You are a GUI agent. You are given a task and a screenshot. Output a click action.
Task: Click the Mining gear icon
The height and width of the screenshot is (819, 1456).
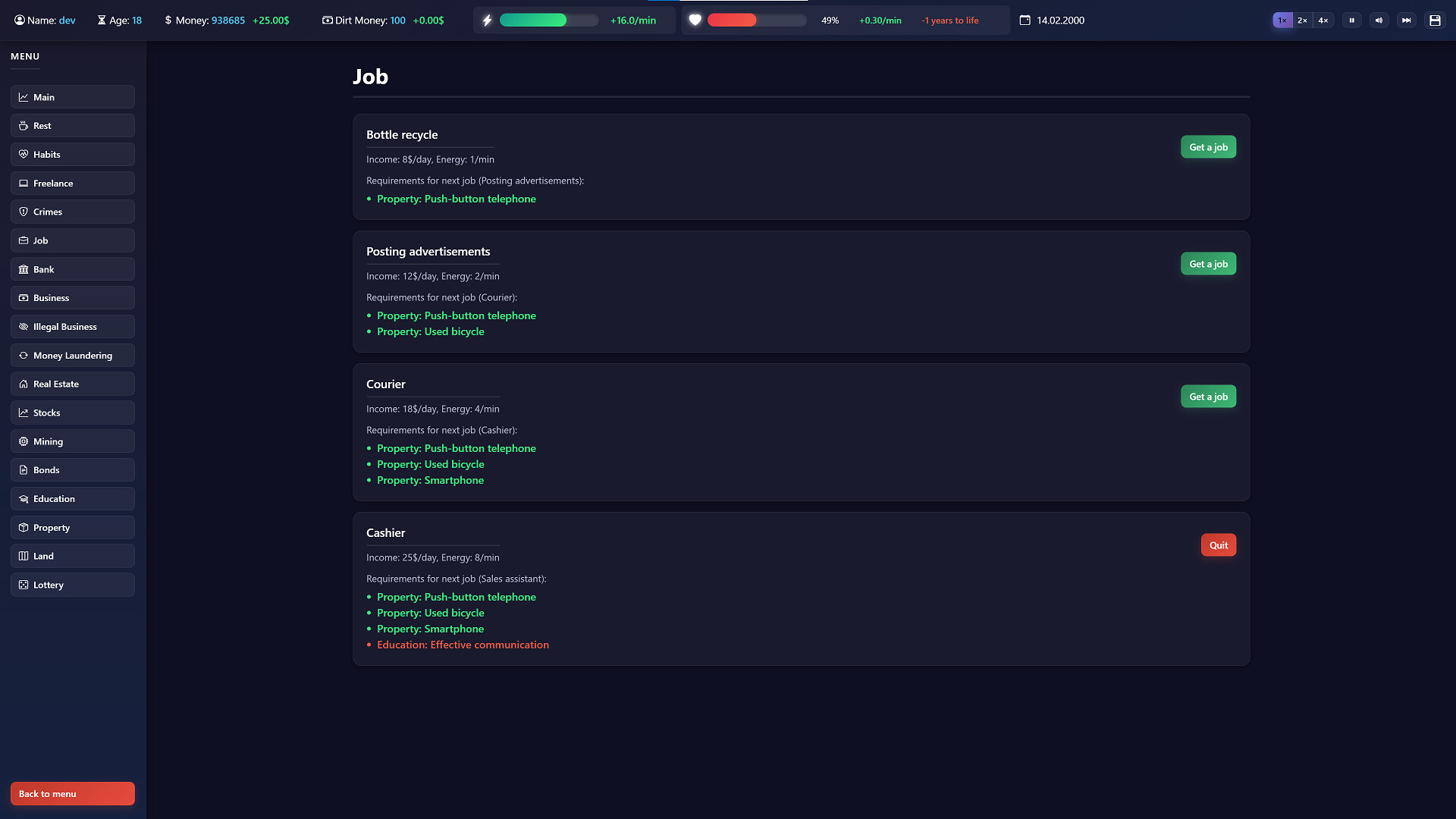[x=24, y=441]
